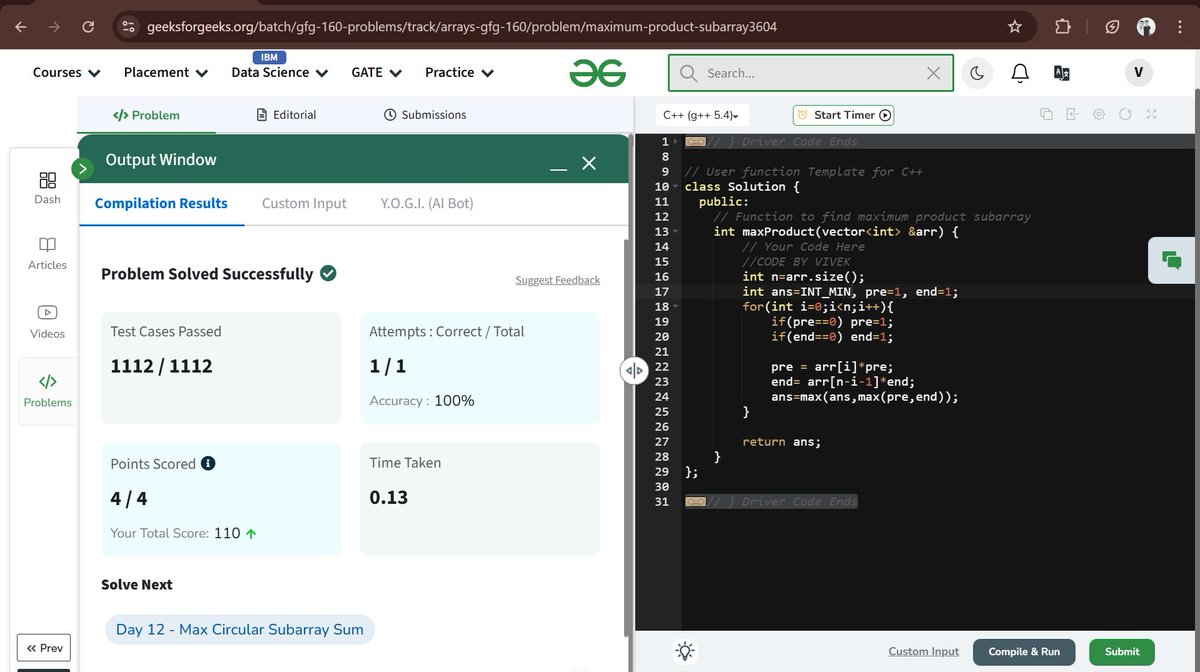1200x672 pixels.
Task: Open user account V avatar
Action: (x=1138, y=73)
